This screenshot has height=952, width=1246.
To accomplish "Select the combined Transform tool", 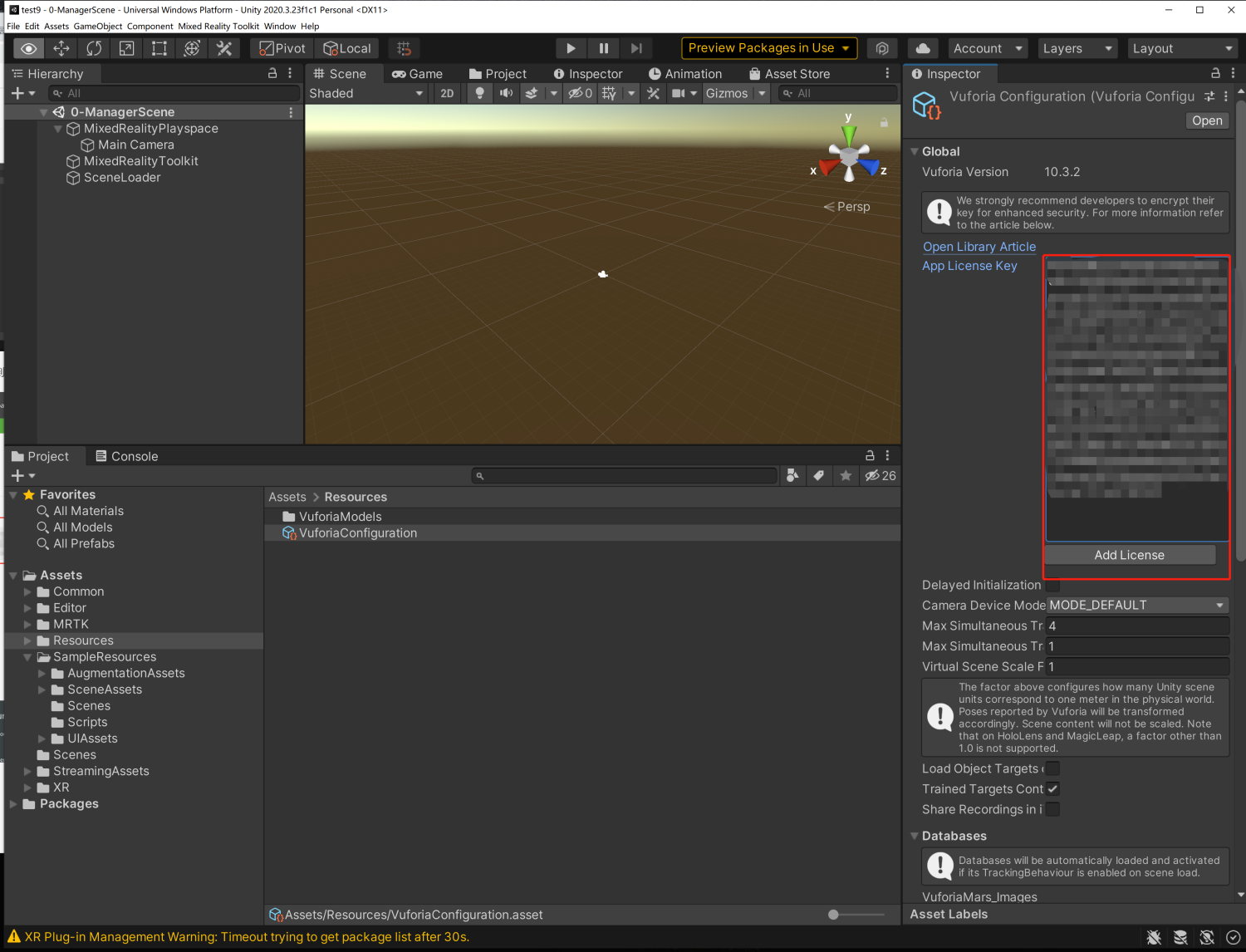I will [192, 48].
